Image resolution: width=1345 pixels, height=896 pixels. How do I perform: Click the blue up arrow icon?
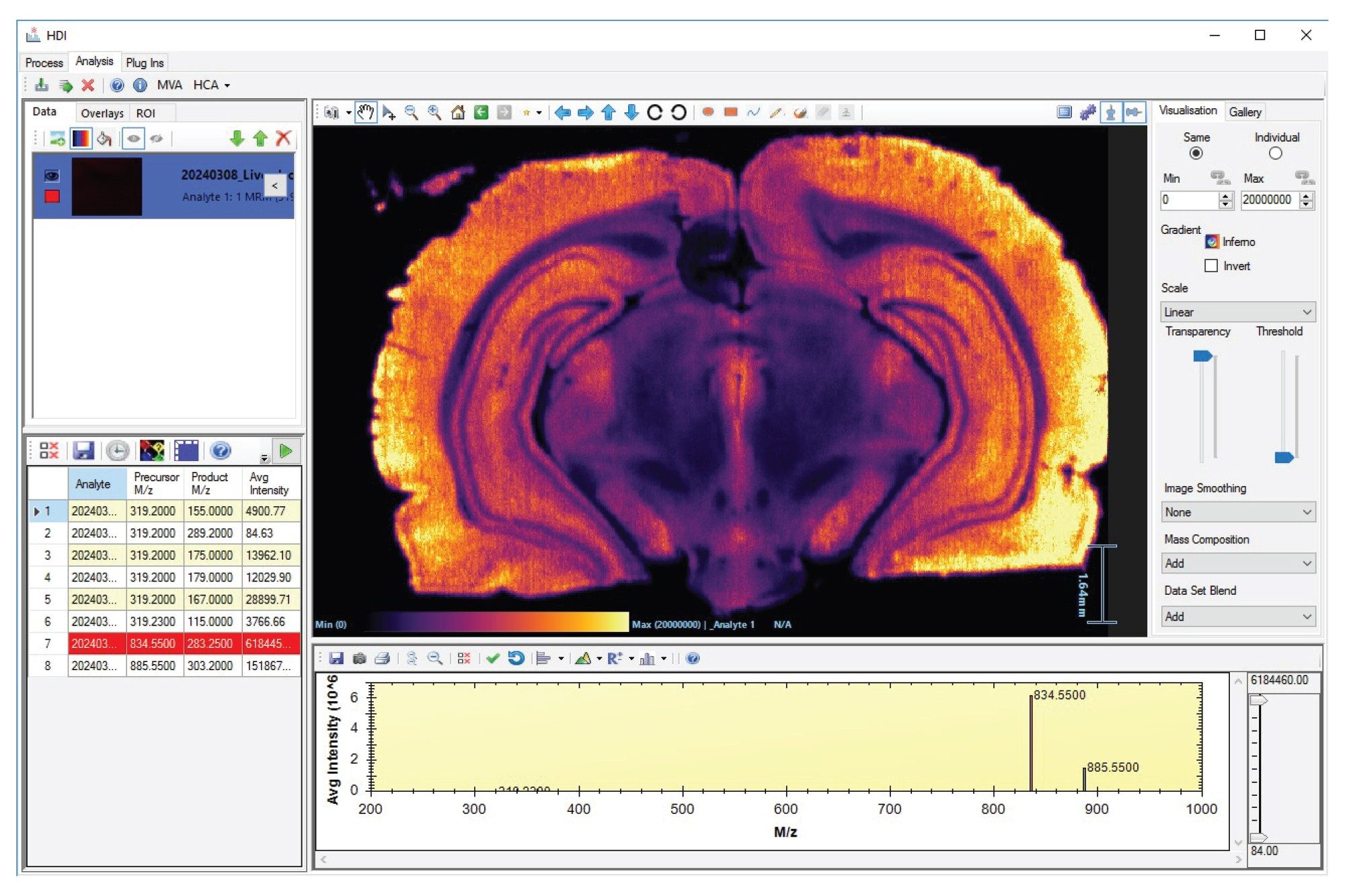point(609,112)
